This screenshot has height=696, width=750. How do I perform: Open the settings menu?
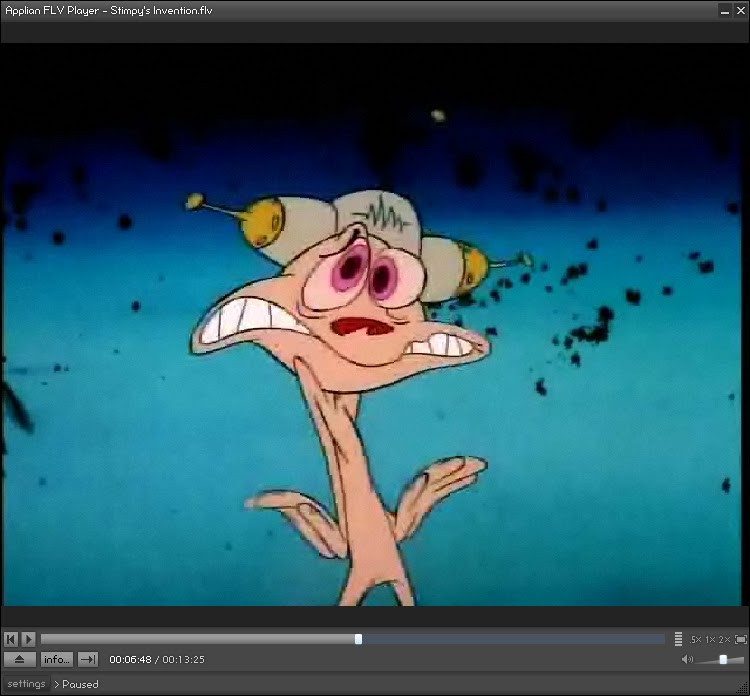(26, 684)
